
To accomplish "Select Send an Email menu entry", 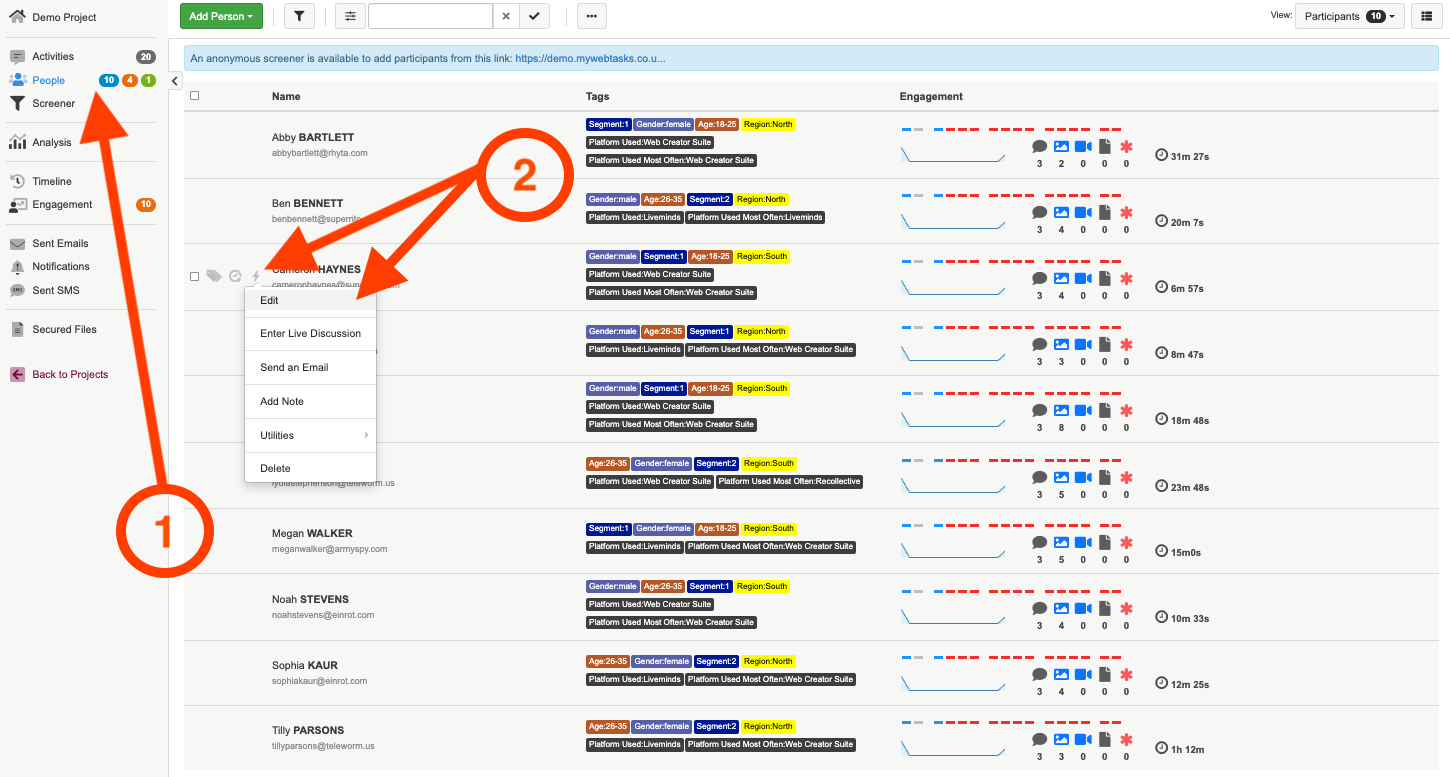I will [310, 367].
